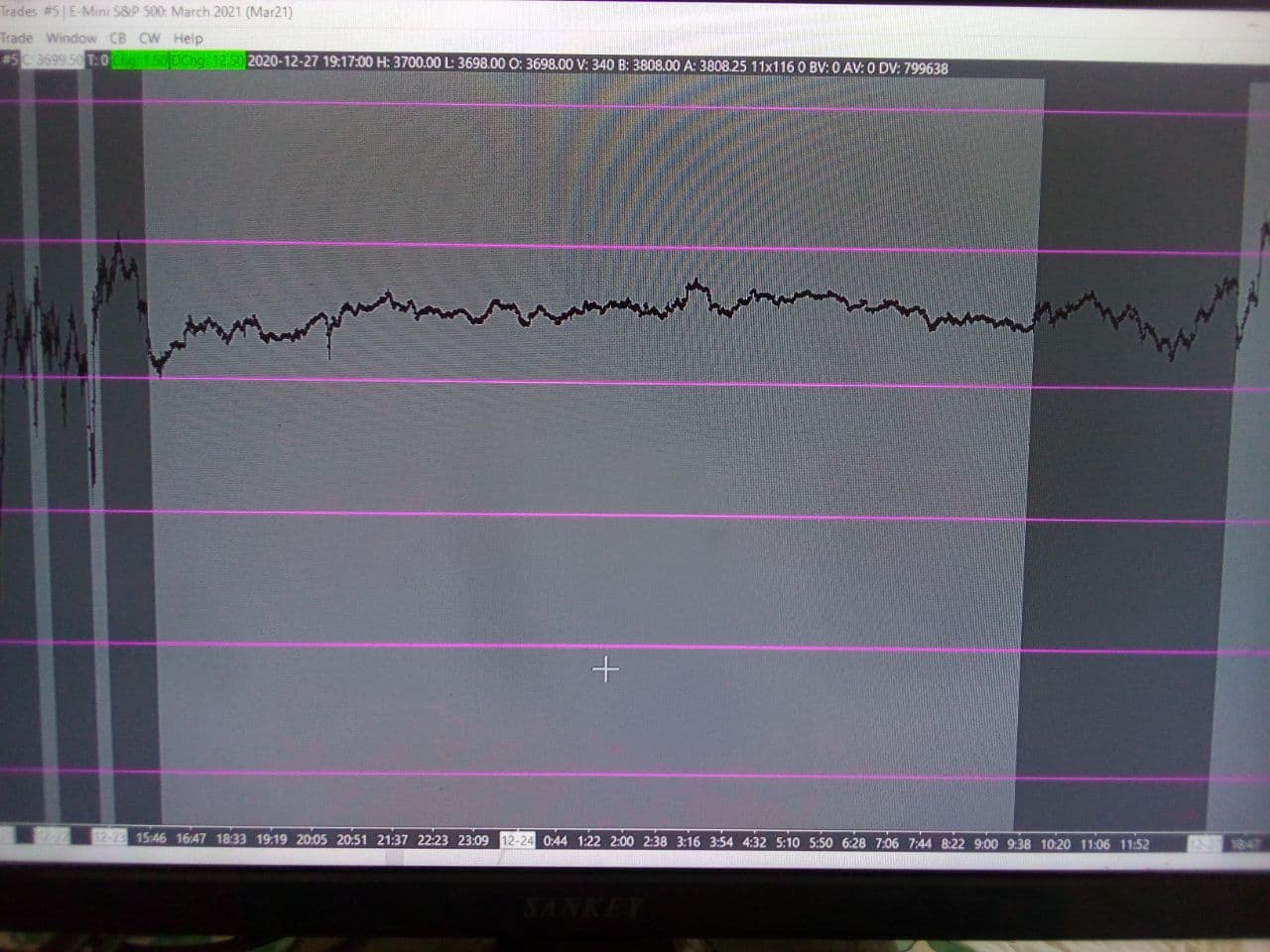Click the green Chg value in the header
This screenshot has width=1270, height=952.
(140, 61)
